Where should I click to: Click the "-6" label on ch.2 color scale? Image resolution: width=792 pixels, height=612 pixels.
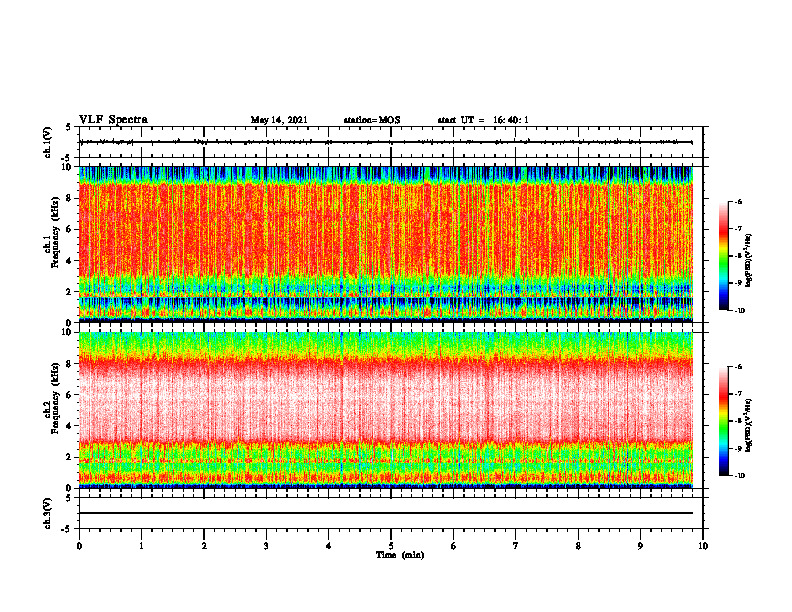coord(739,367)
